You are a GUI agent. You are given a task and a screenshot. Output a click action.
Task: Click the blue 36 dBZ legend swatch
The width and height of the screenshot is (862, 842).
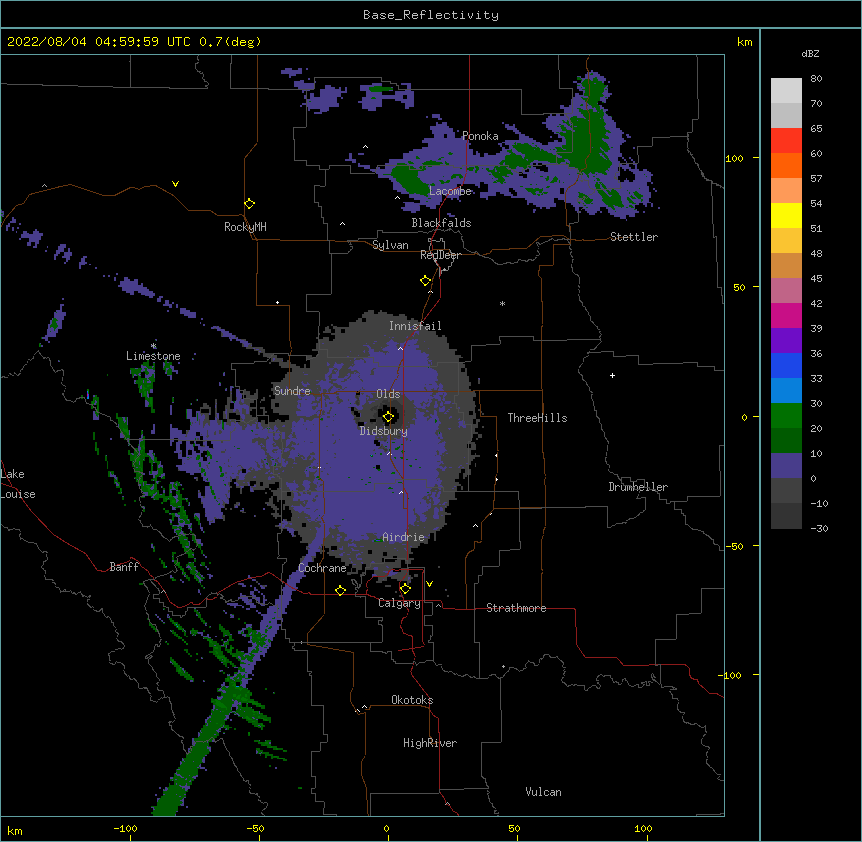coord(786,365)
